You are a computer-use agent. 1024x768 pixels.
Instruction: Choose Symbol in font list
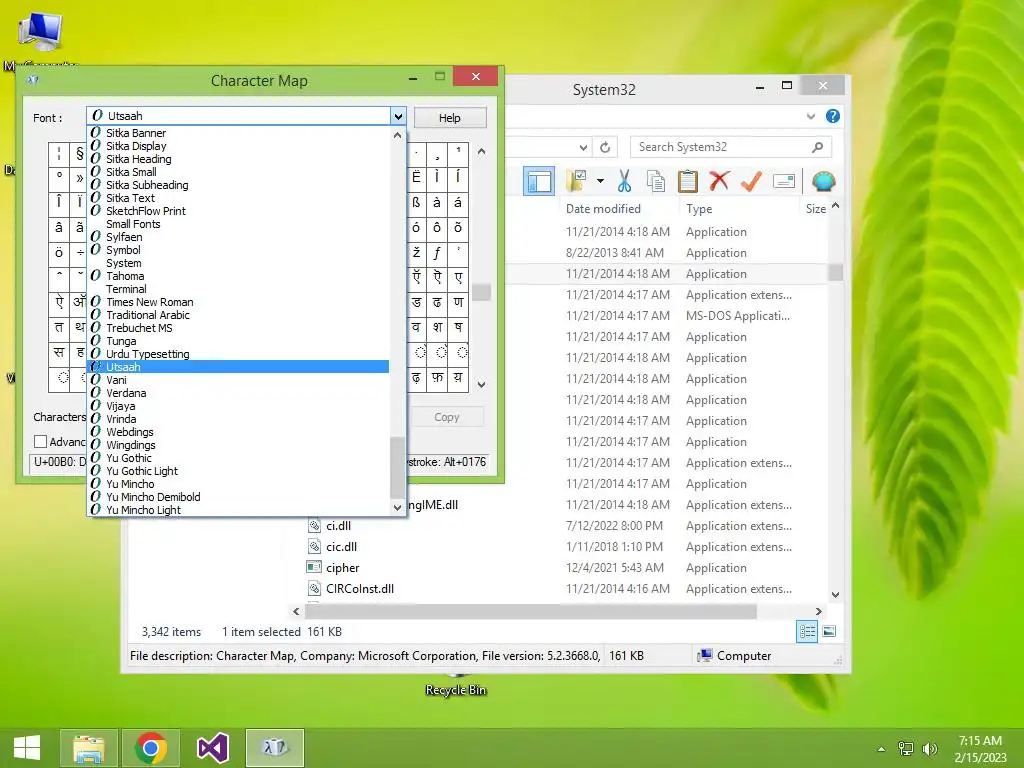pyautogui.click(x=123, y=250)
